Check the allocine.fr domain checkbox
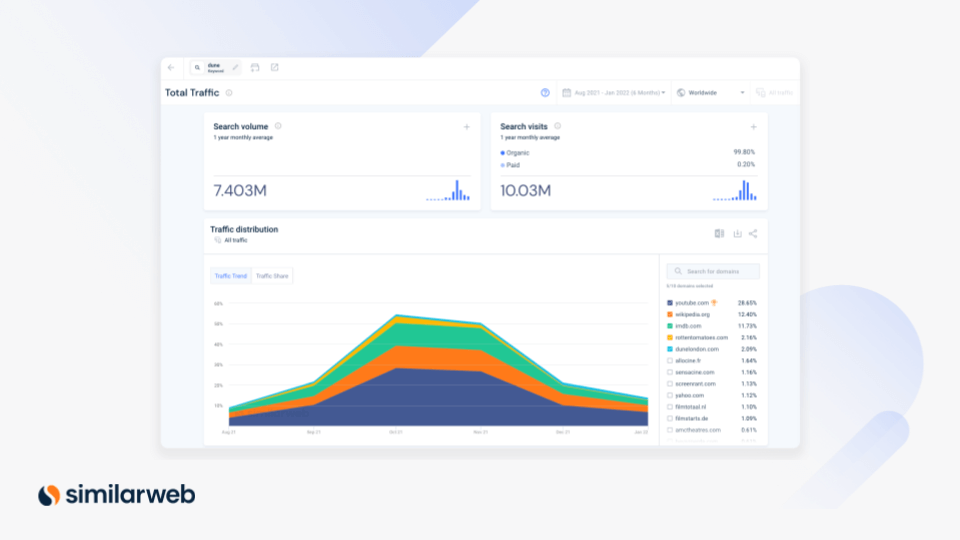The height and width of the screenshot is (540, 960). tap(670, 360)
